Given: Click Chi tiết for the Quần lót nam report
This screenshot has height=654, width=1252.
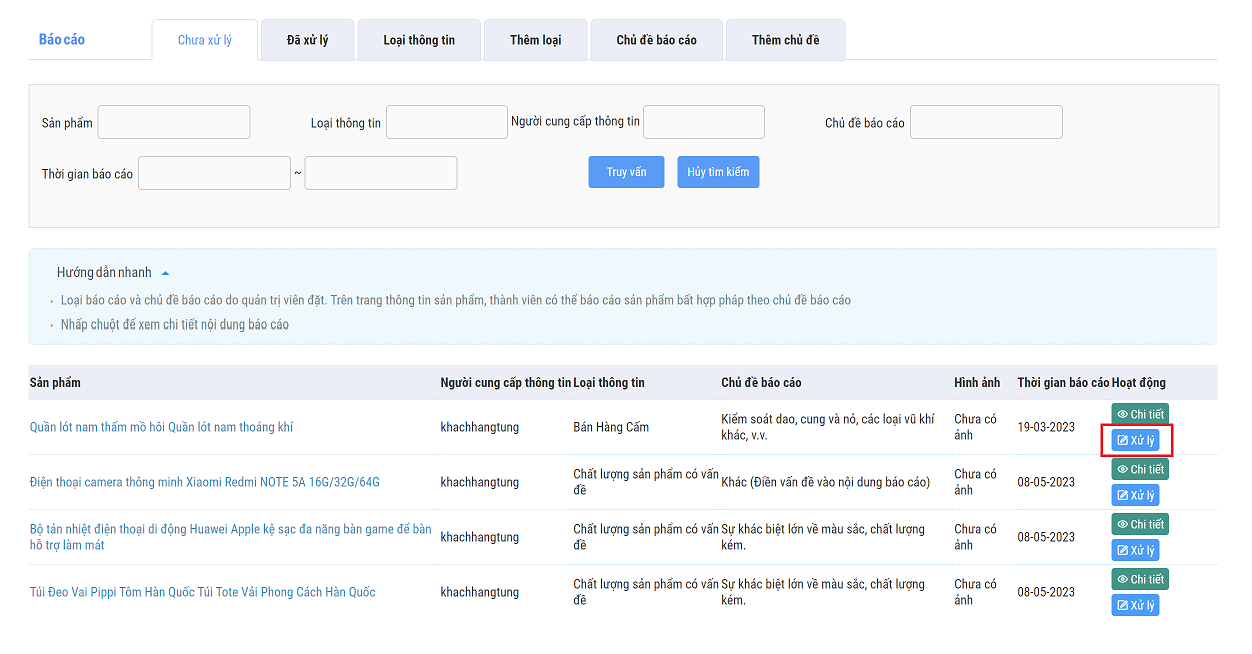Looking at the screenshot, I should click(x=1139, y=414).
